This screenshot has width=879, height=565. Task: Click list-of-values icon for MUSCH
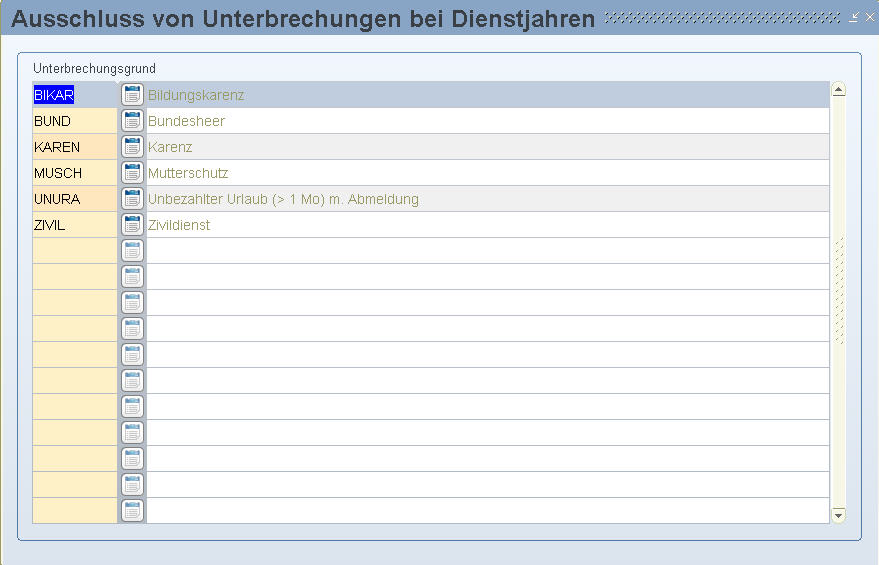pyautogui.click(x=132, y=173)
